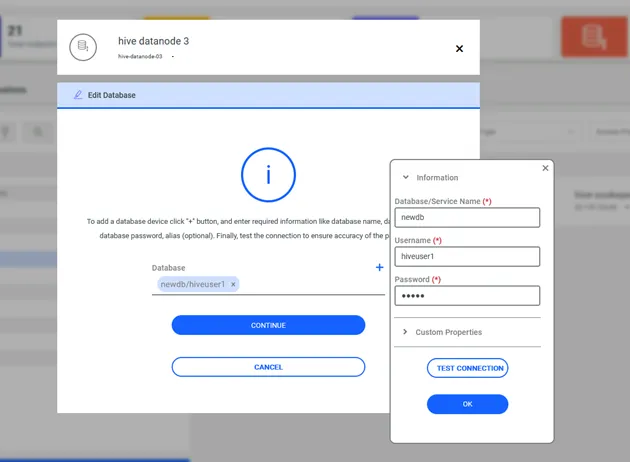Focus the Password input field
This screenshot has width=630, height=462.
[467, 296]
